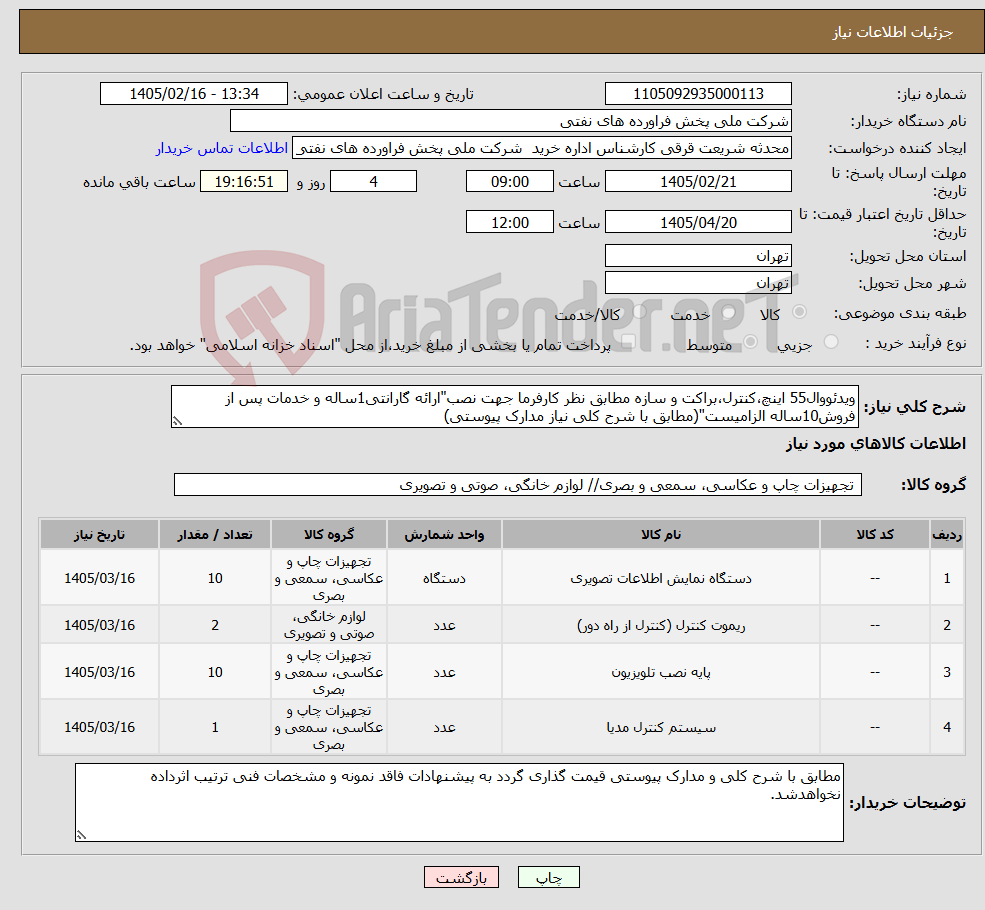This screenshot has width=985, height=910.
Task: Select the متوسط purchase type radio
Action: pos(750,342)
